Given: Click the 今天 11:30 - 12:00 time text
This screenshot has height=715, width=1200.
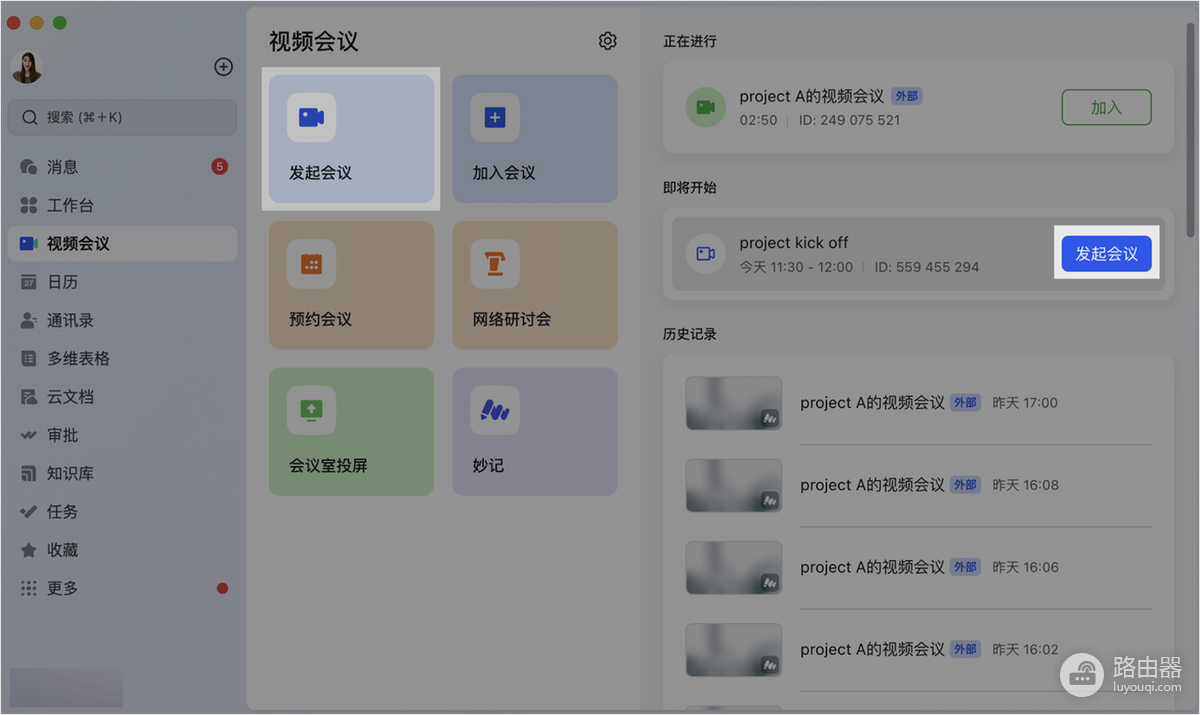Looking at the screenshot, I should (796, 267).
